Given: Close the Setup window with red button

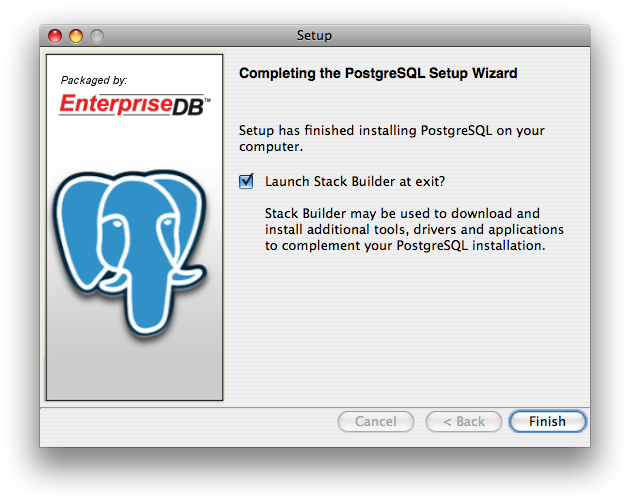Looking at the screenshot, I should [56, 36].
